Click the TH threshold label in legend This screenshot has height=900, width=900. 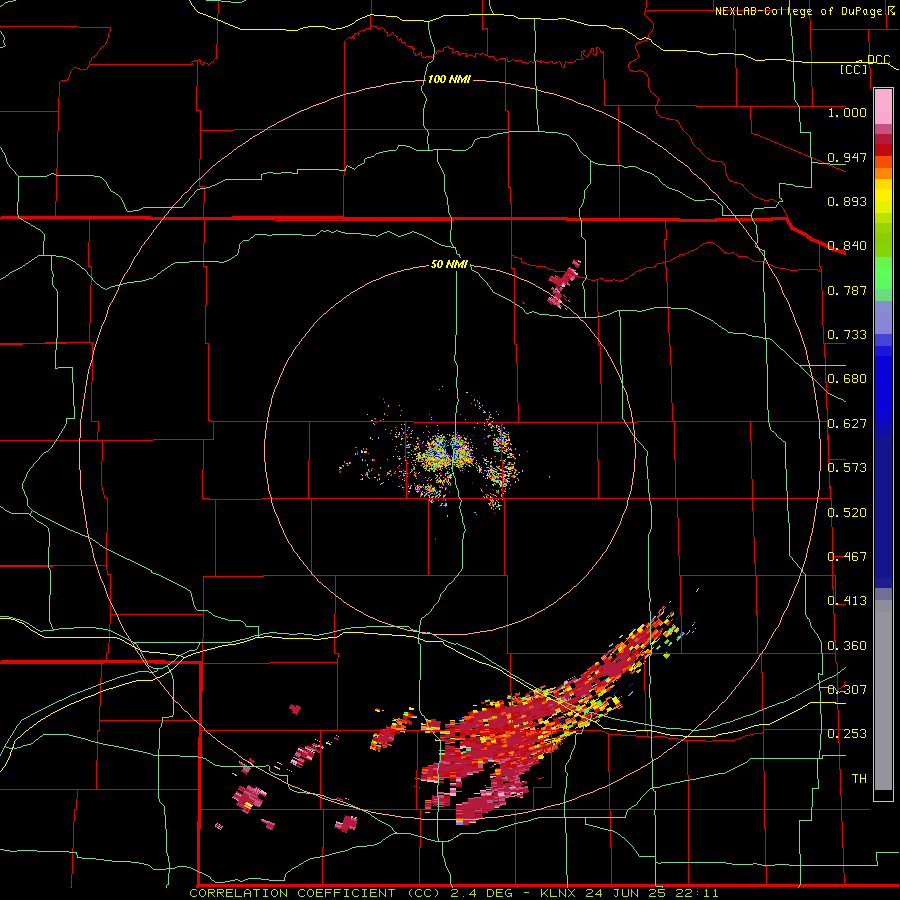pos(859,779)
